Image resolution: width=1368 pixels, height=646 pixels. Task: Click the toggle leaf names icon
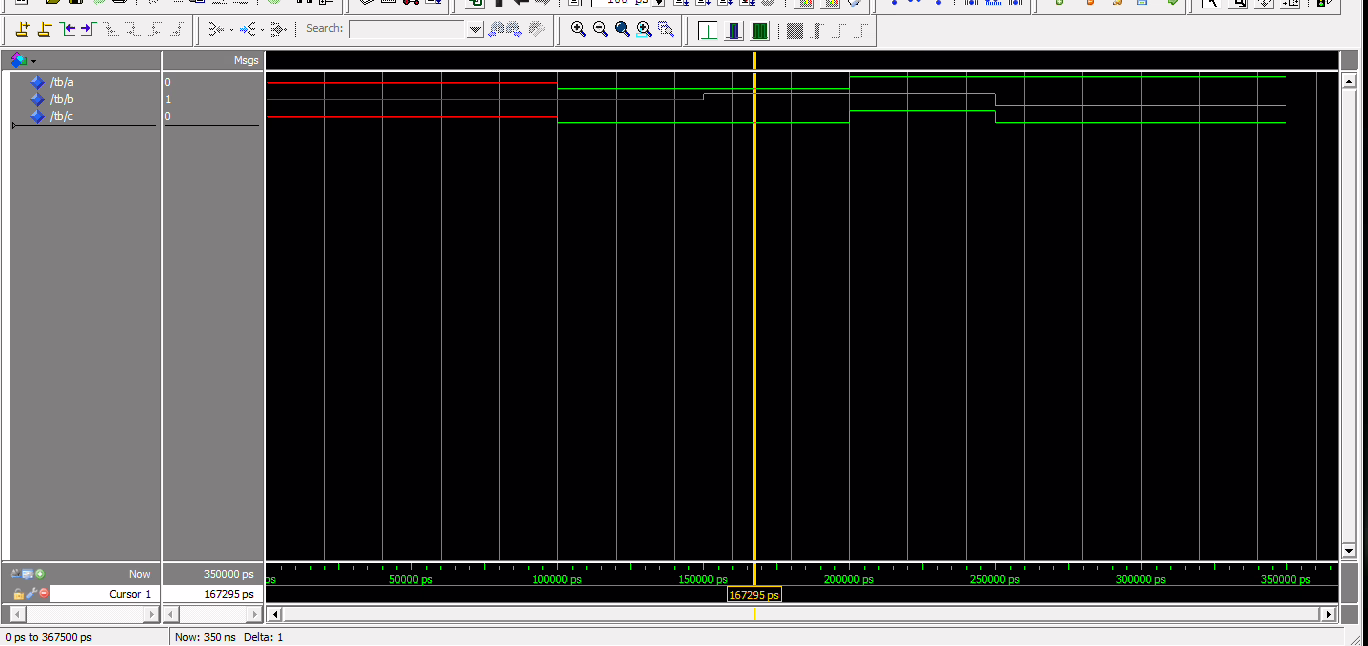[x=15, y=574]
